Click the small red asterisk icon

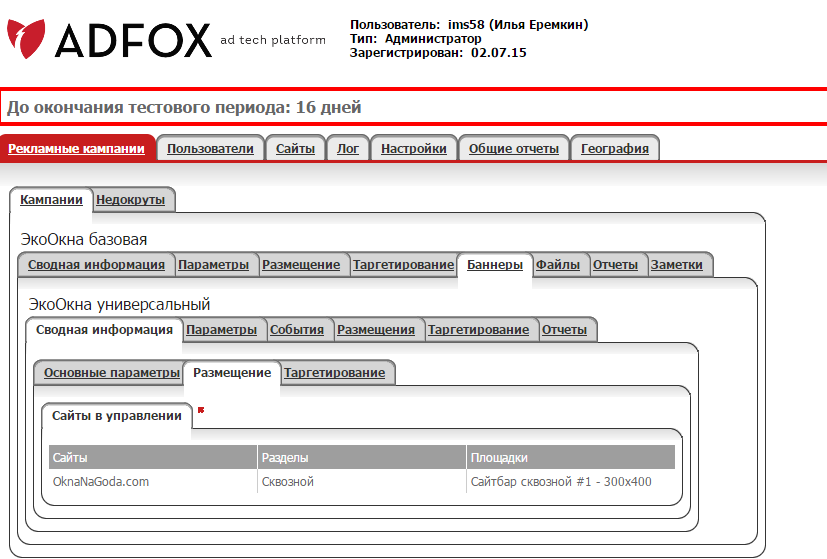click(x=201, y=410)
